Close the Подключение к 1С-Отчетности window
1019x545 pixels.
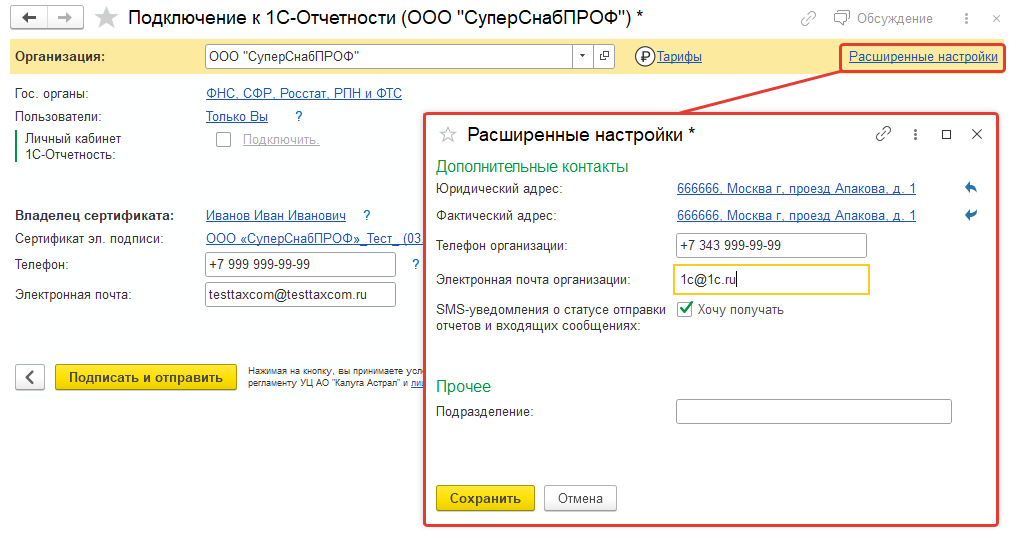[x=996, y=19]
